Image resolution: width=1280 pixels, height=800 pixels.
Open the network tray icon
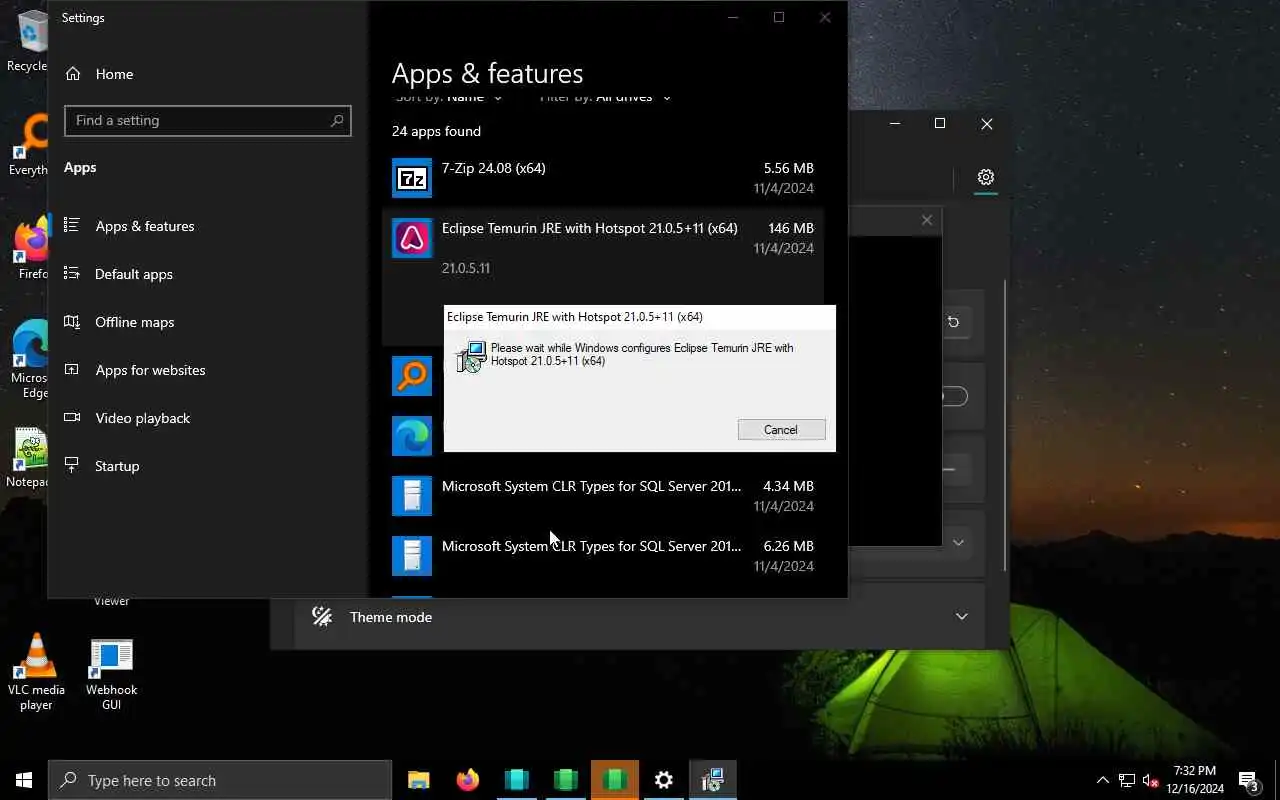(x=1126, y=780)
